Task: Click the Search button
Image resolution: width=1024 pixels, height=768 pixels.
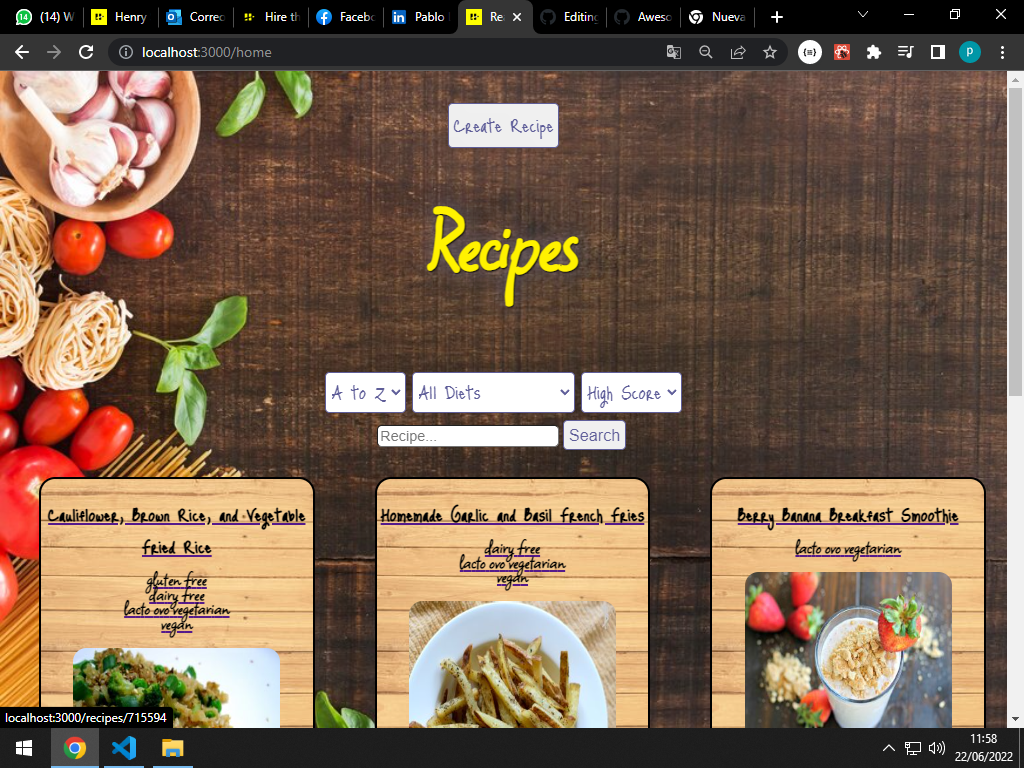Action: pyautogui.click(x=594, y=435)
